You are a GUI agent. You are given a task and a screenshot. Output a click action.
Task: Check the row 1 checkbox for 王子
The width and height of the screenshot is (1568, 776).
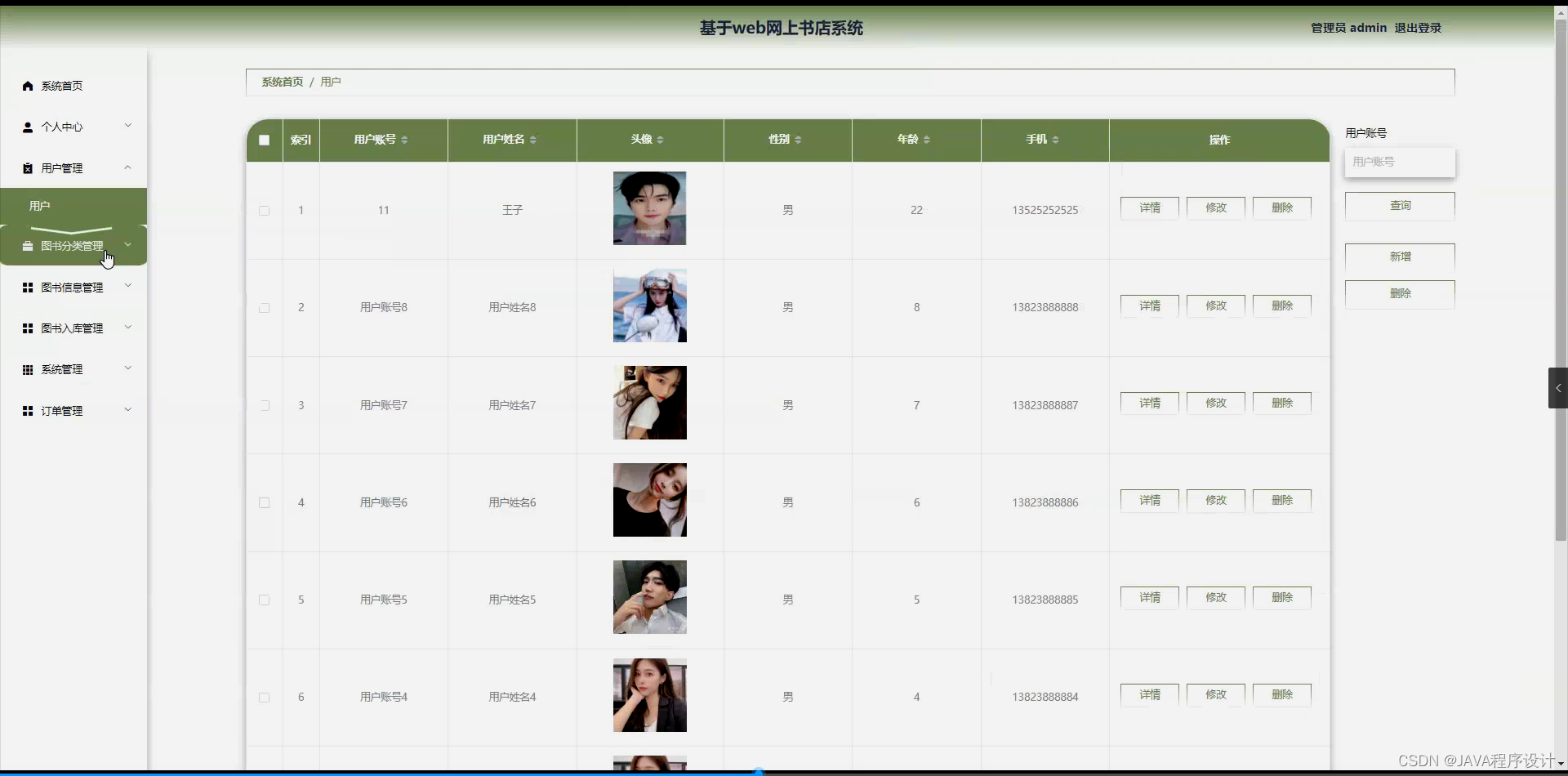click(264, 211)
